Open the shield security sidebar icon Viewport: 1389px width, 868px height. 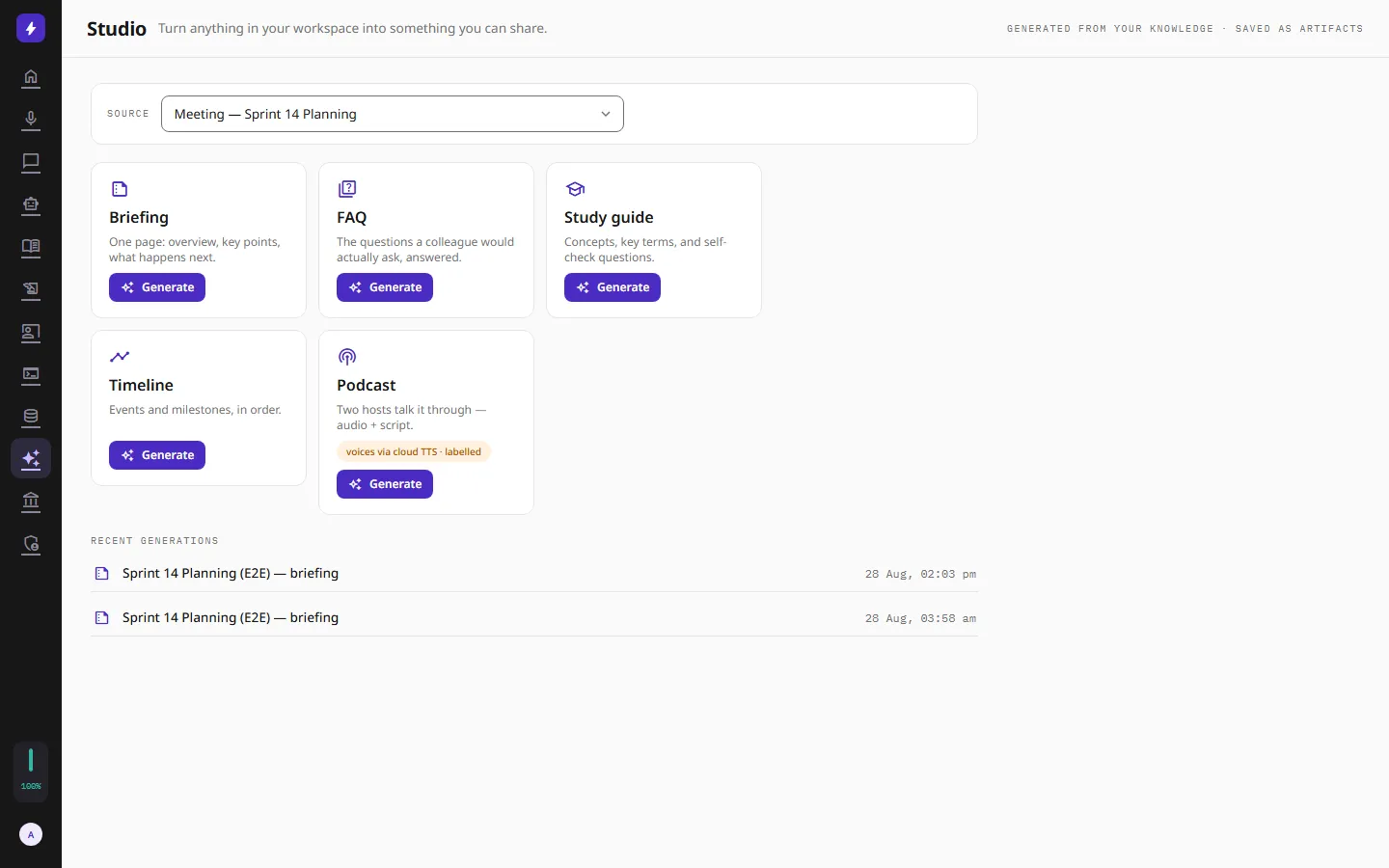31,544
